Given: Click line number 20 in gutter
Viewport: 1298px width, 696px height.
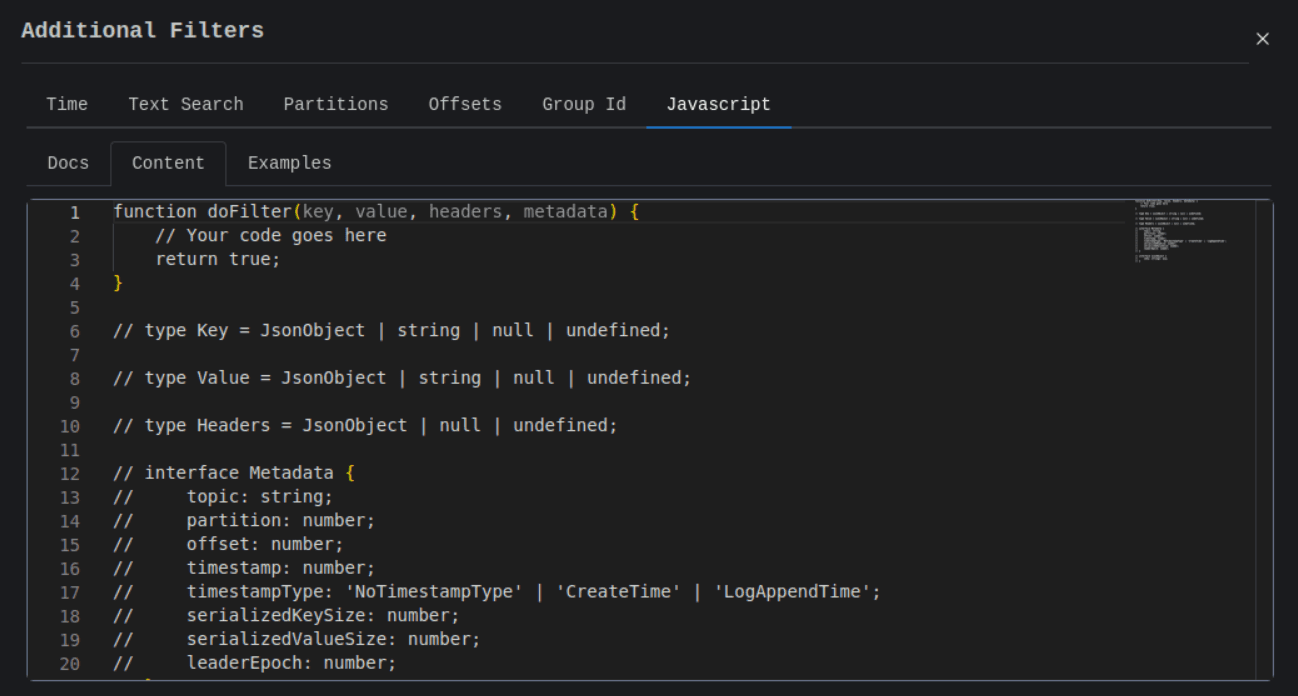Looking at the screenshot, I should (x=69, y=663).
